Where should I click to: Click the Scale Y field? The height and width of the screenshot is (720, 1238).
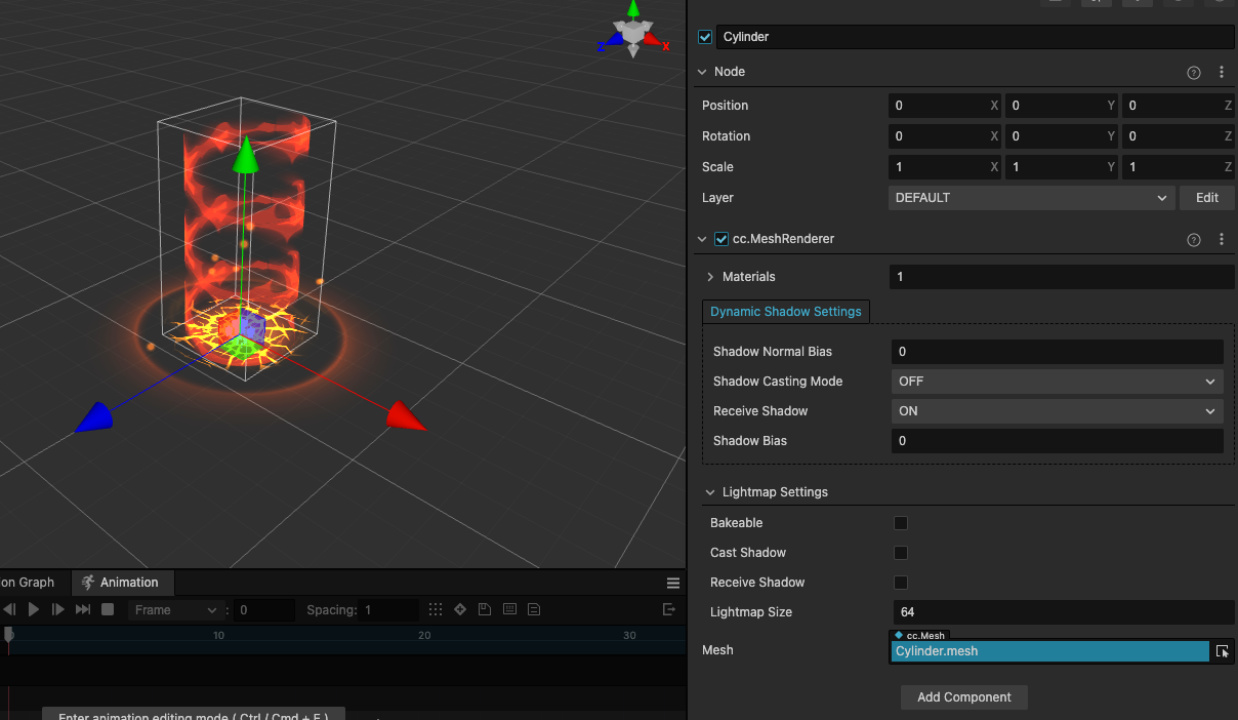1062,167
